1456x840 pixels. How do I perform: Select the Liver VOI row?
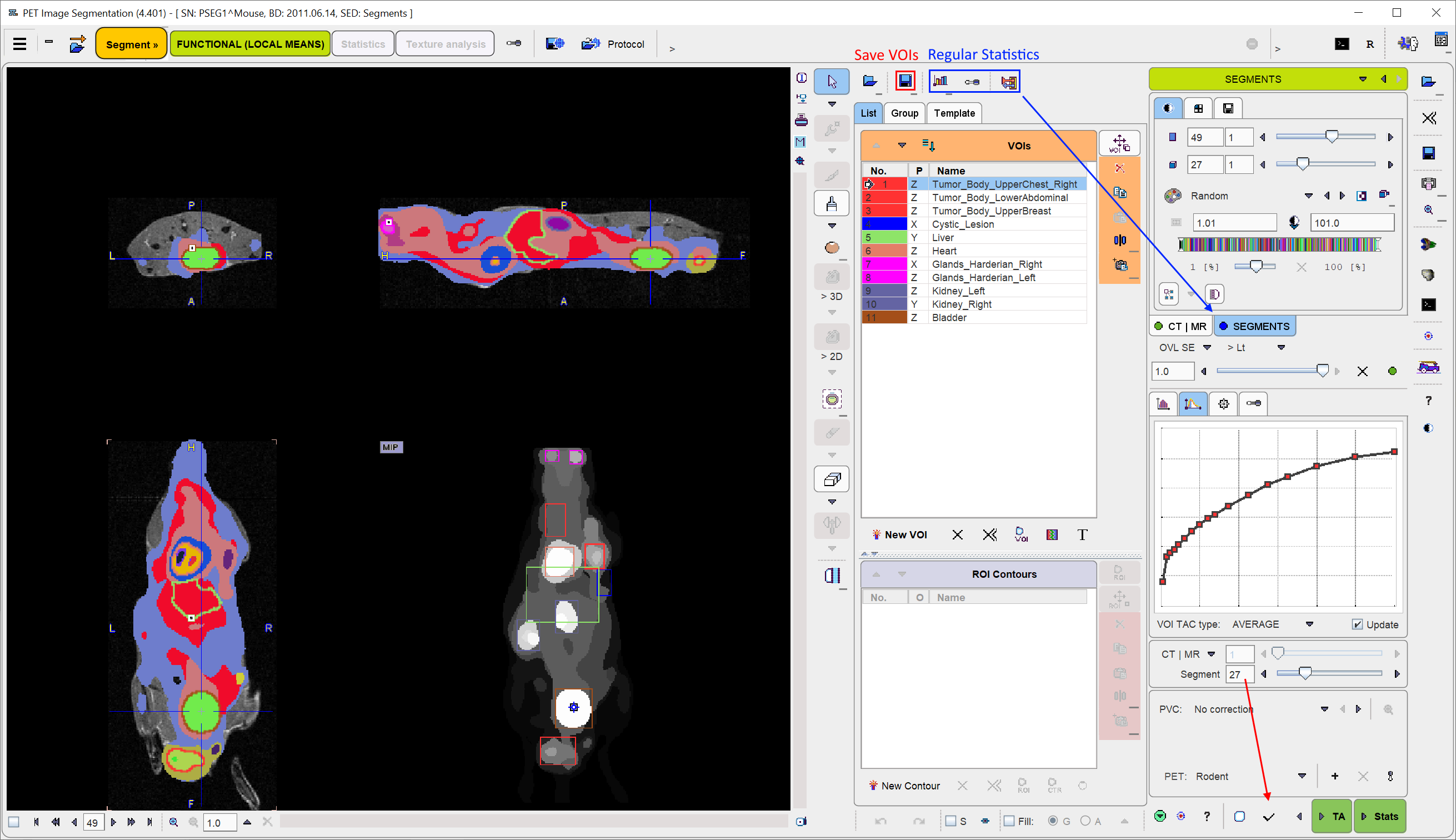pos(974,238)
